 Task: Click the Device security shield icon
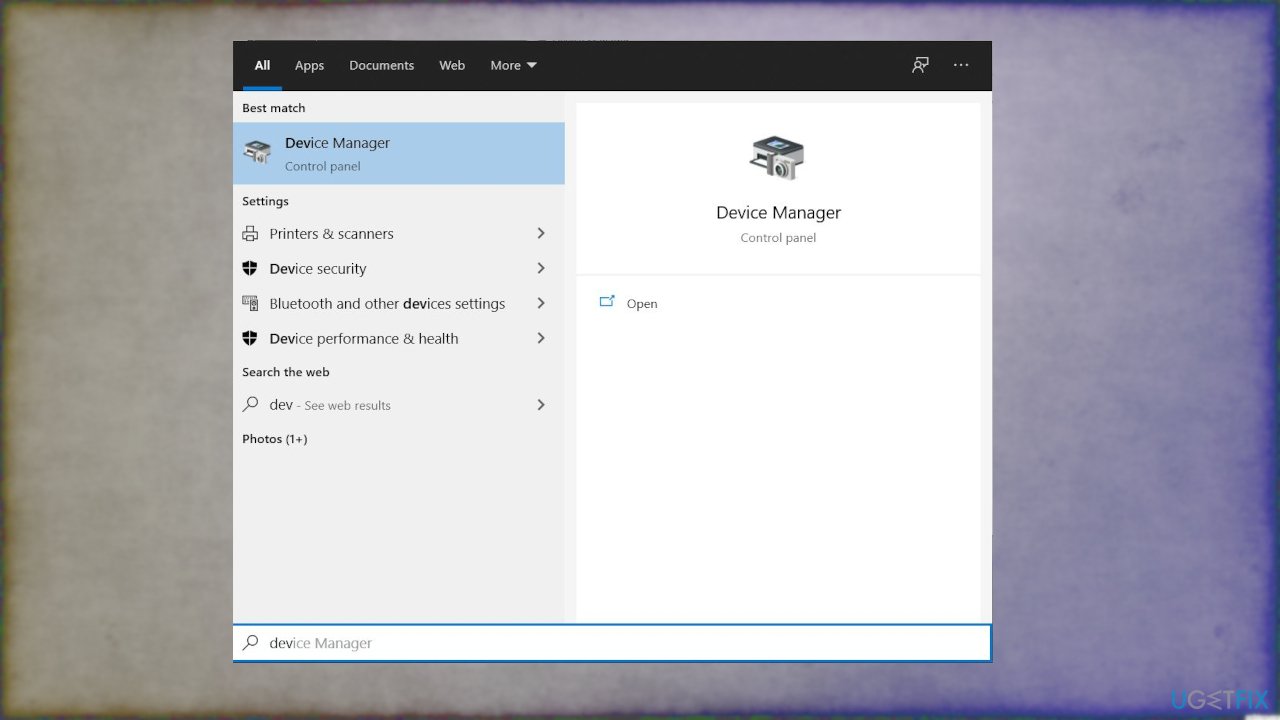(250, 268)
